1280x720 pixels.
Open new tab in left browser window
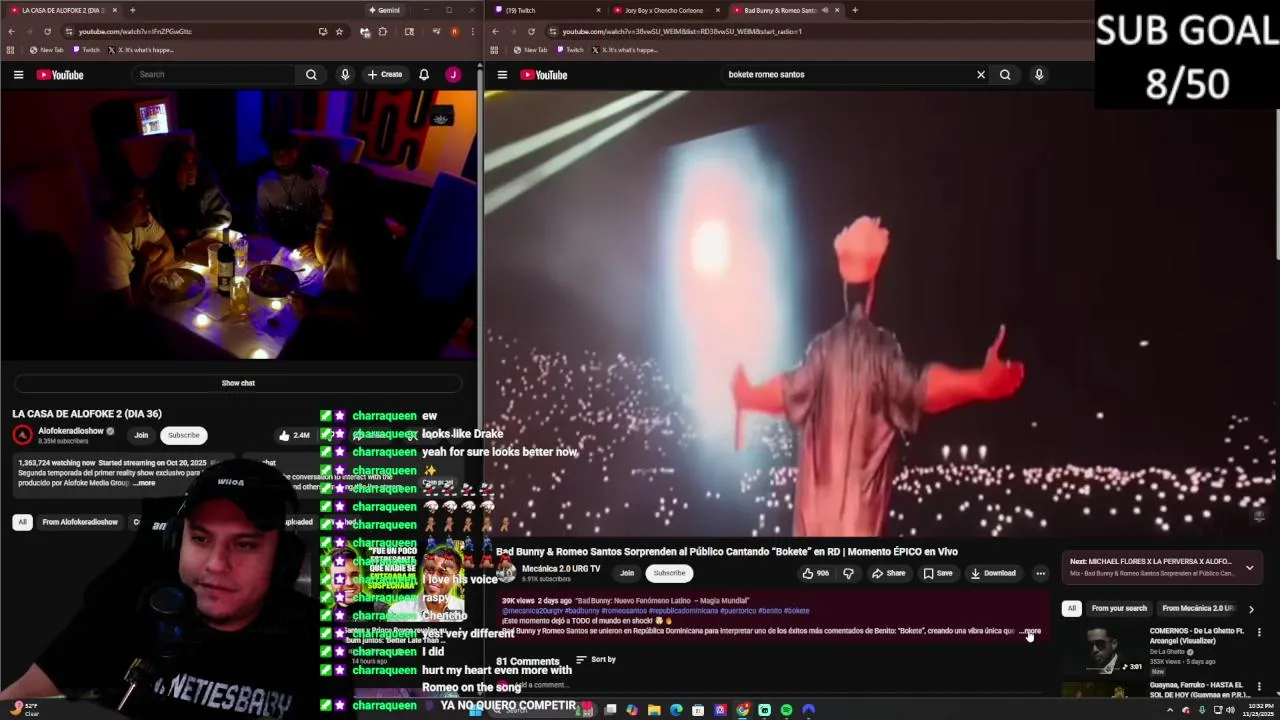pos(132,10)
